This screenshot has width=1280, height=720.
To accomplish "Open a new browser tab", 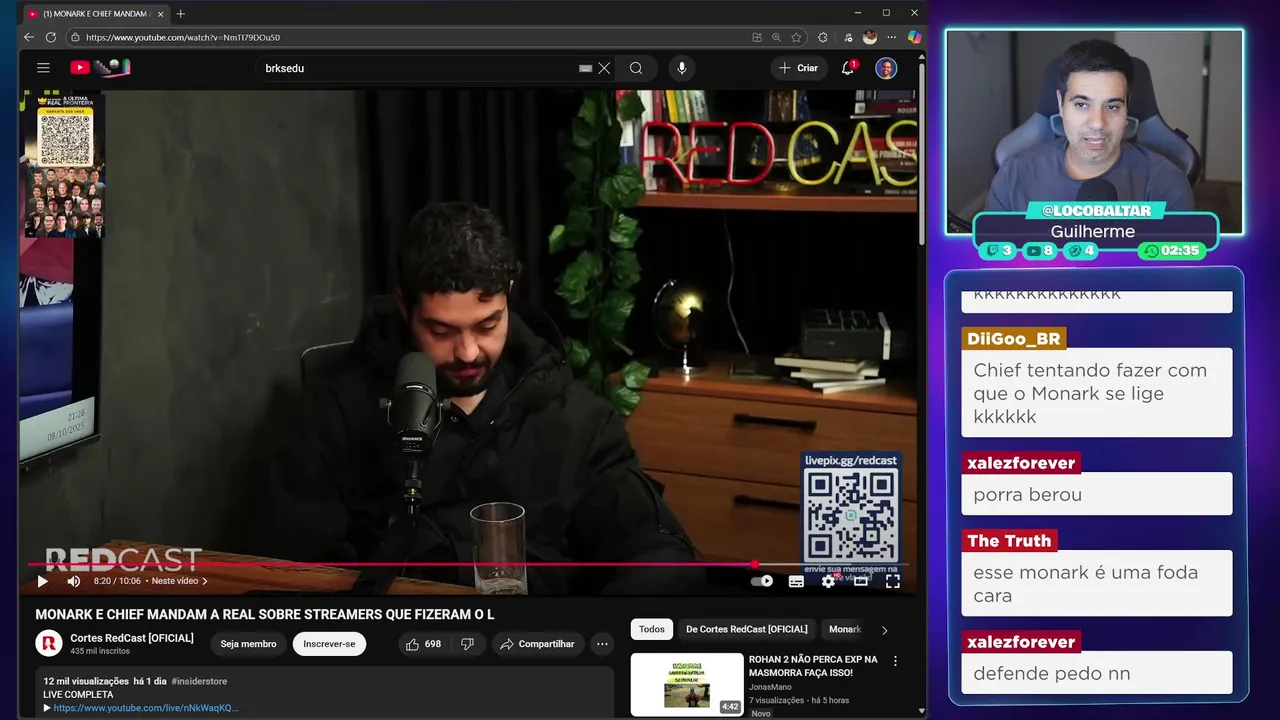I will pyautogui.click(x=180, y=13).
